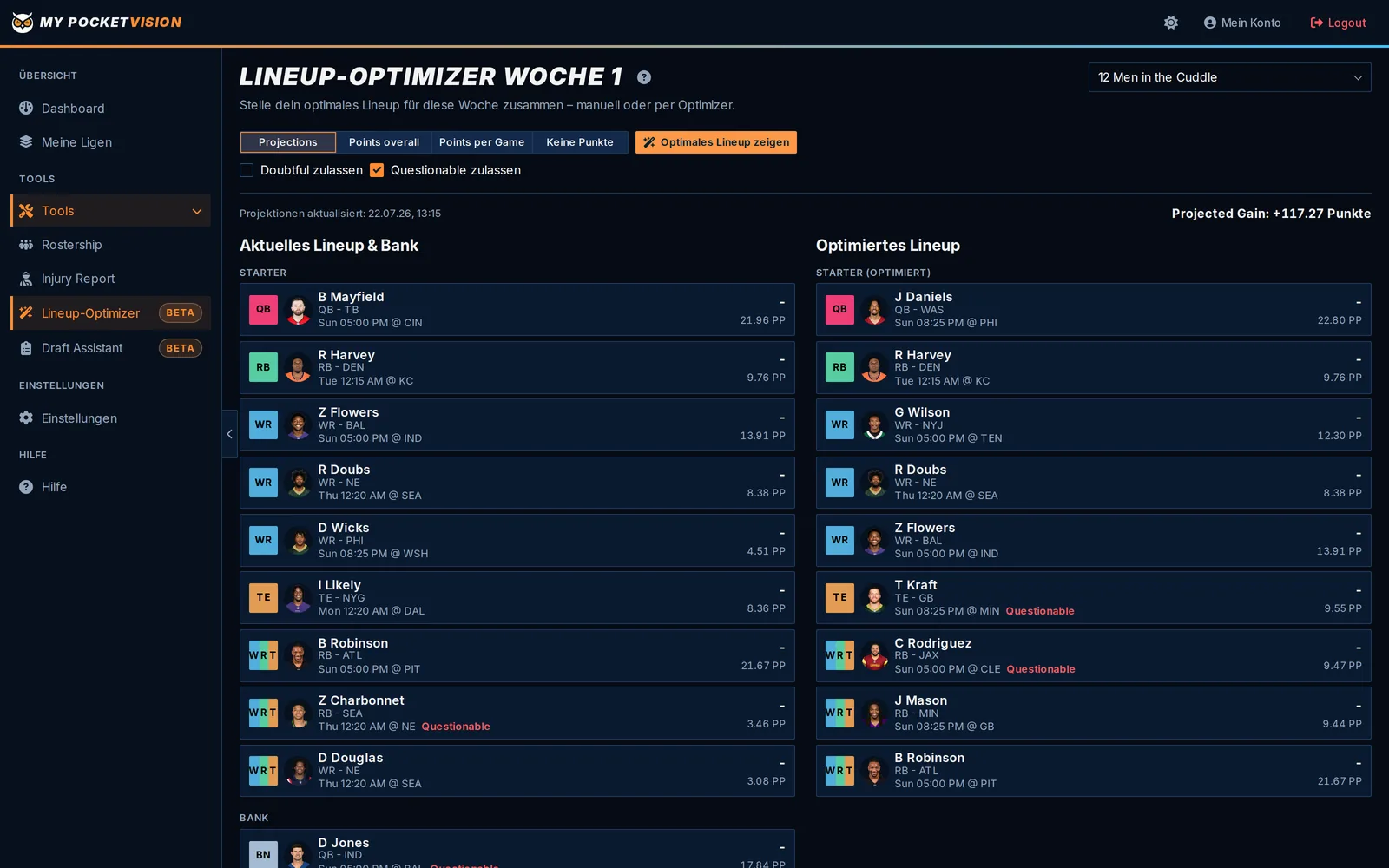Click WRT flex badge on Z Charbonnet row
The height and width of the screenshot is (868, 1389).
point(263,713)
